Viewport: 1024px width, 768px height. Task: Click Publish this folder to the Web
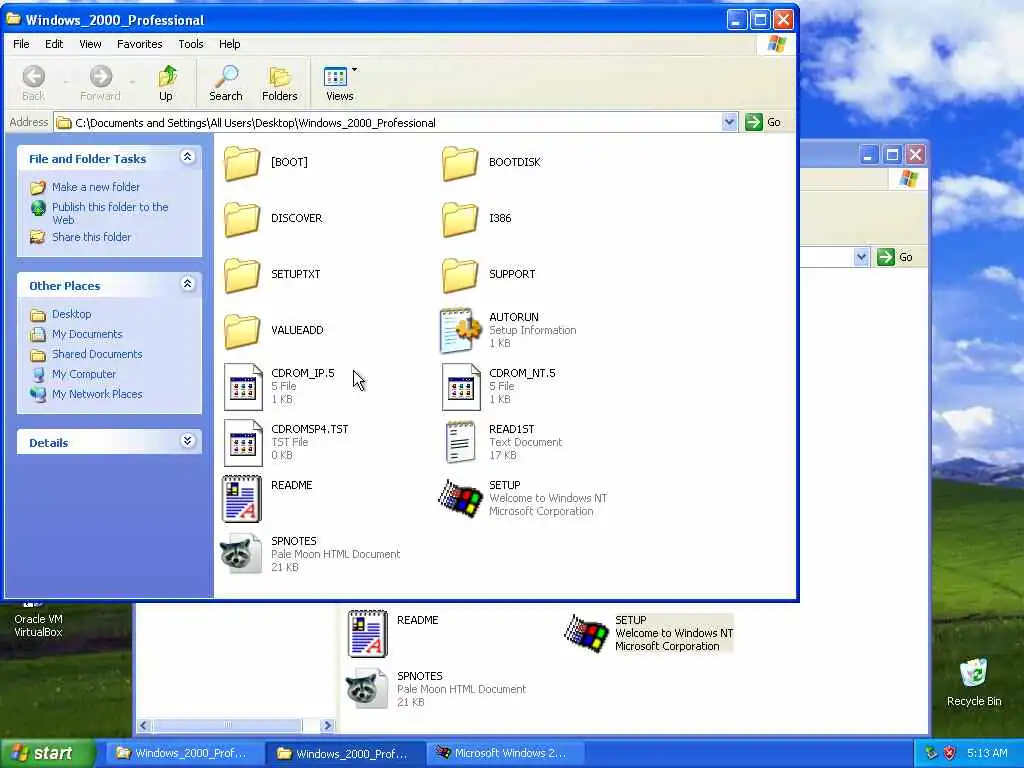(110, 213)
